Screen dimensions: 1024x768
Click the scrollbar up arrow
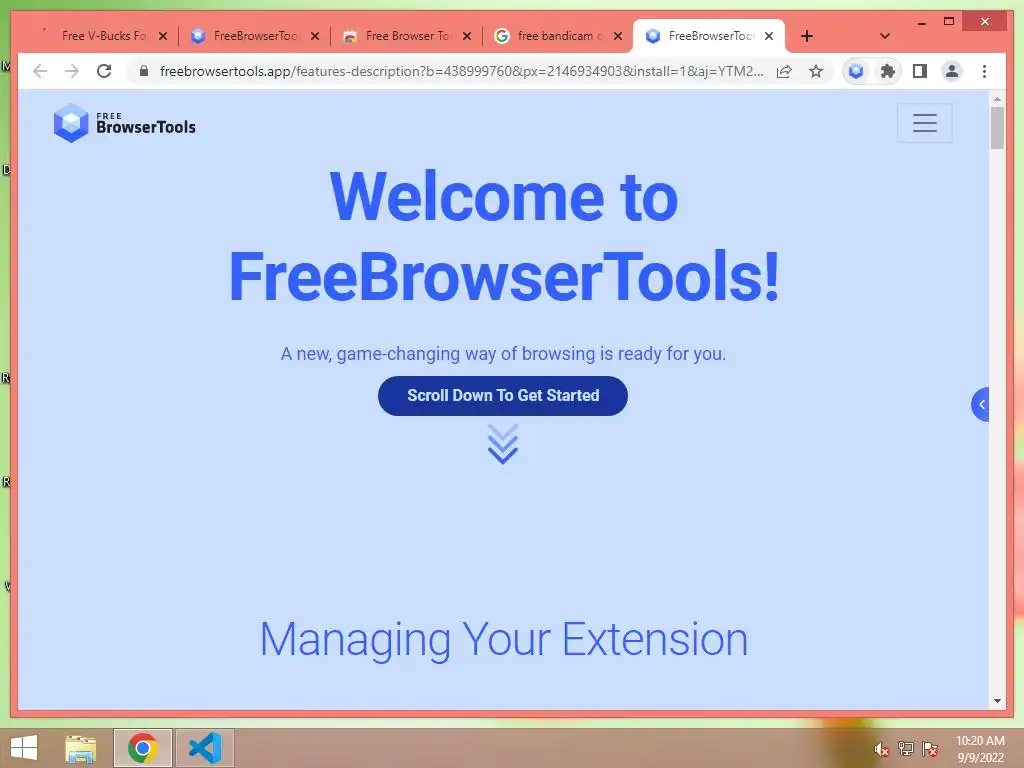tap(997, 99)
